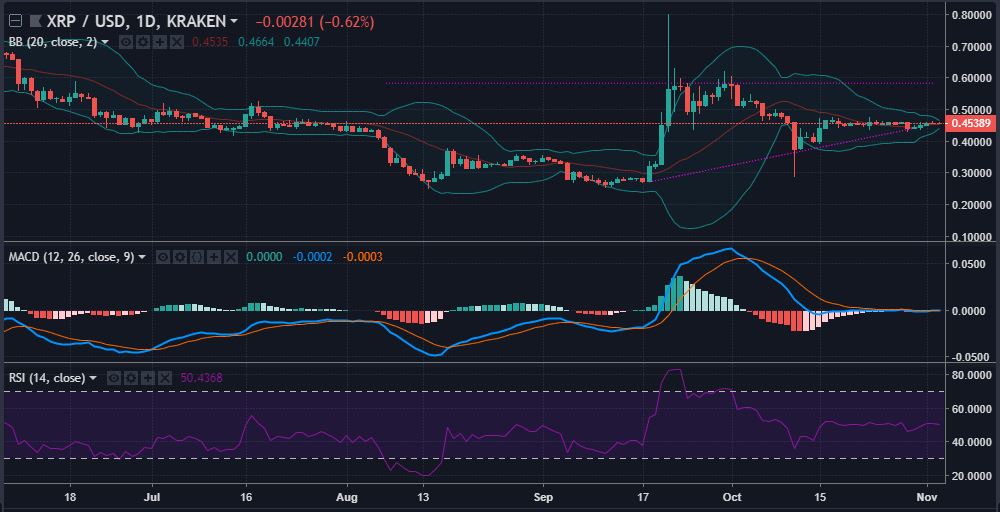Toggle MACD visibility eye icon
This screenshot has width=1000, height=512.
pyautogui.click(x=163, y=257)
